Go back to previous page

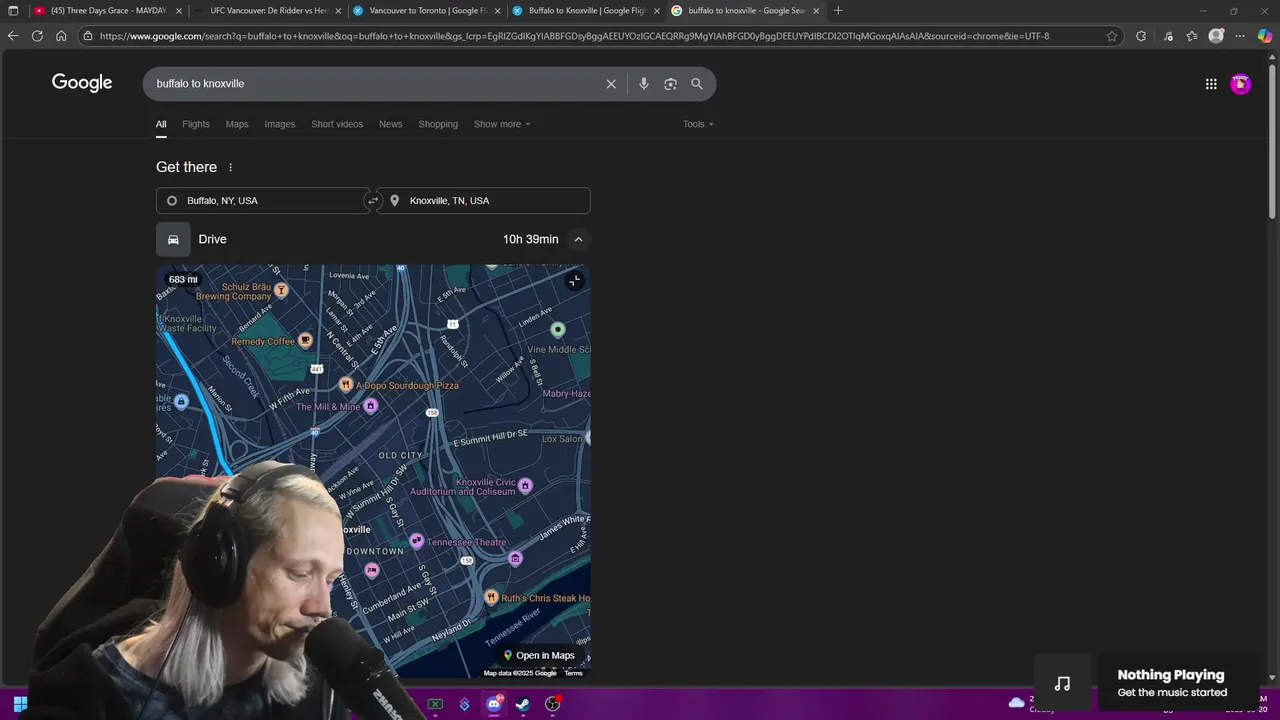coord(12,36)
